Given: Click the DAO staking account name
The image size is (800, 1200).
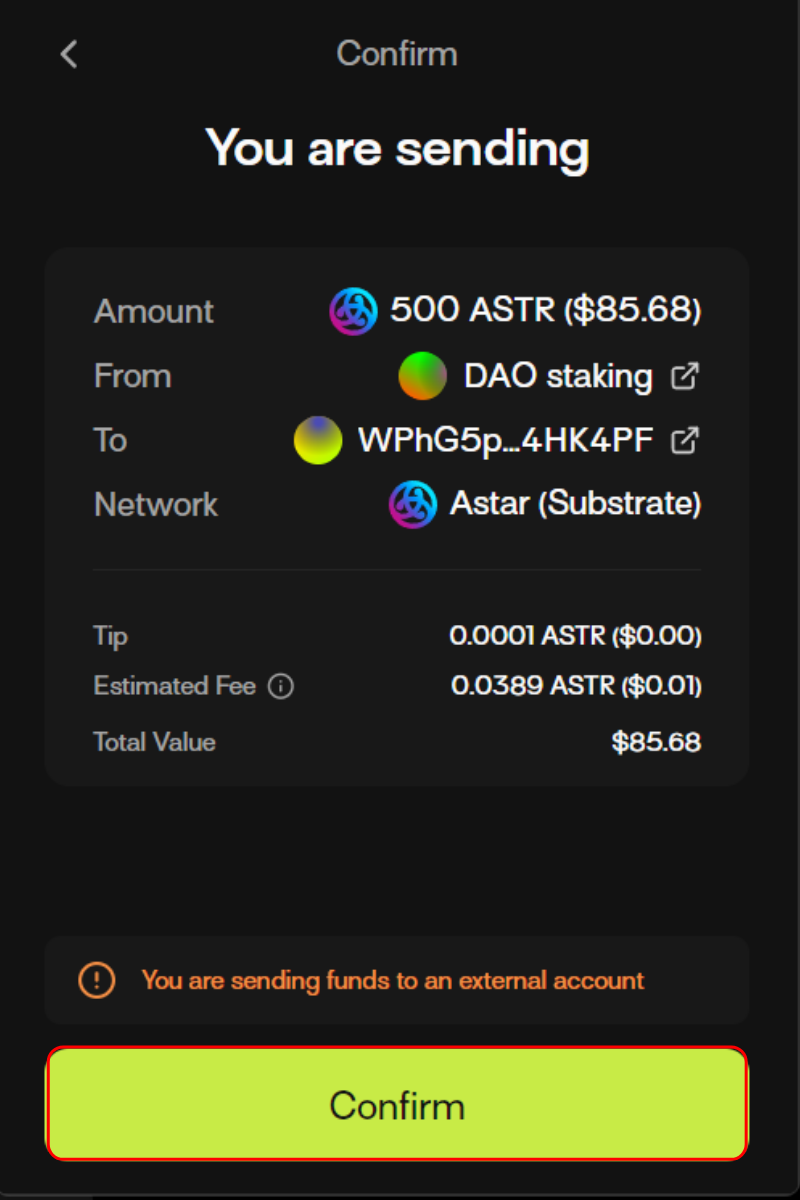Looking at the screenshot, I should pyautogui.click(x=558, y=376).
